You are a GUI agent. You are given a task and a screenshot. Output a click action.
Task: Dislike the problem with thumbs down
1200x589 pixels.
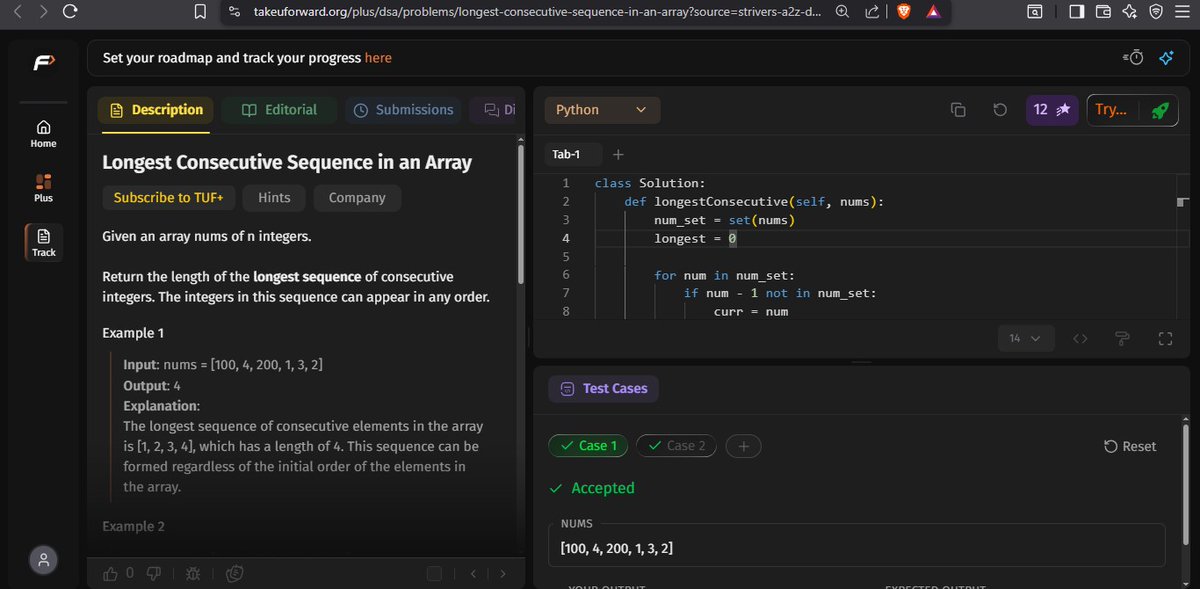click(x=155, y=573)
